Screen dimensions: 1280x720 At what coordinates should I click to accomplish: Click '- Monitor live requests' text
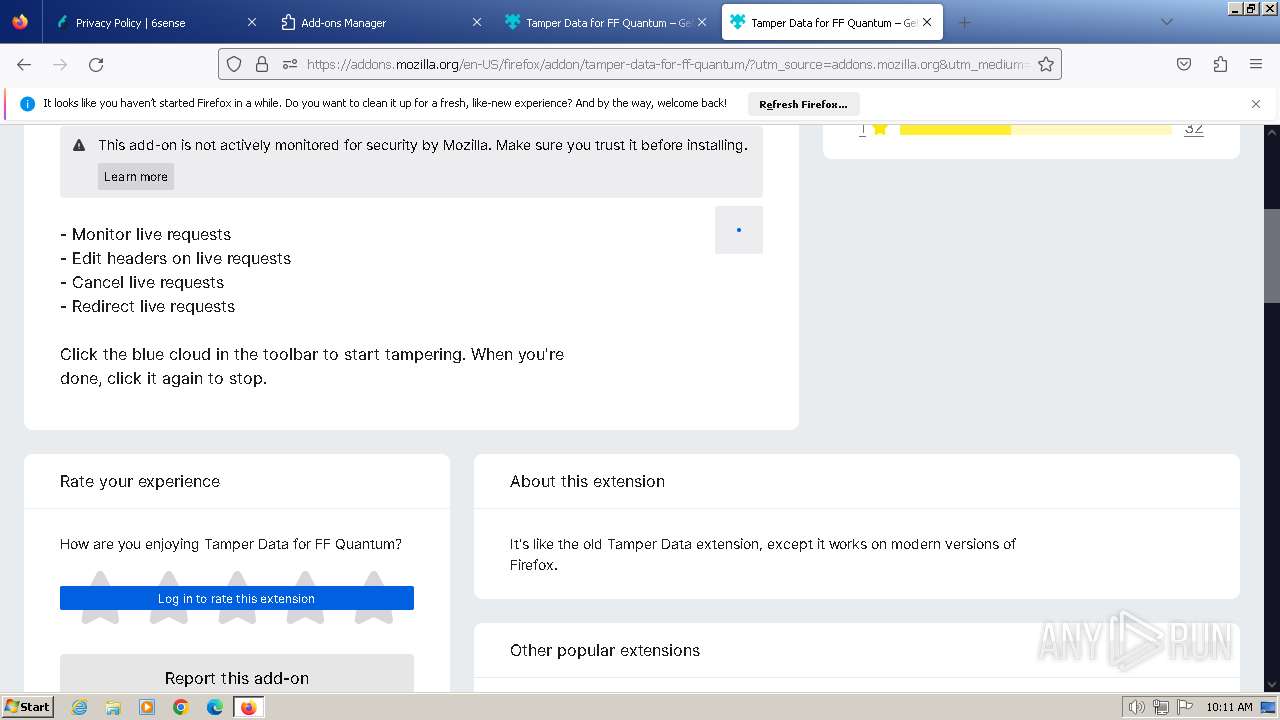click(x=146, y=234)
